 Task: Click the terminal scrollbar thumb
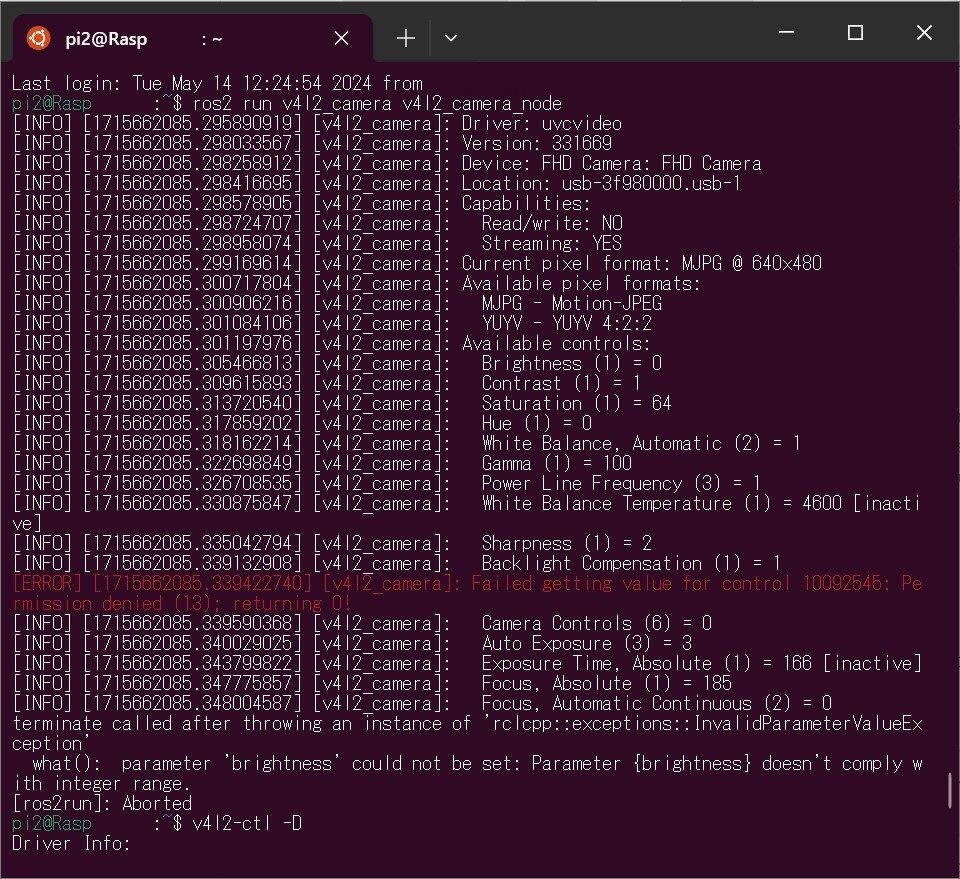(x=950, y=790)
